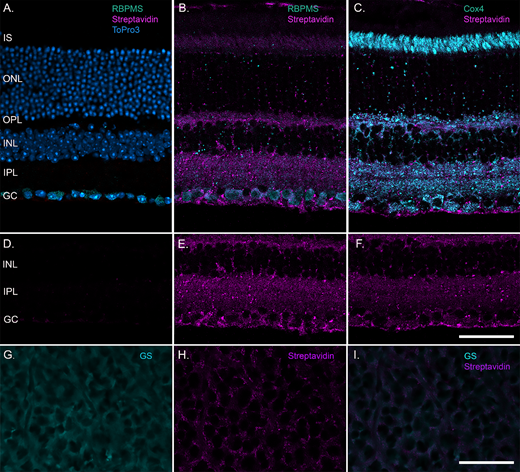Select the IPL label in panel D
520x472 pixels.
click(x=10, y=291)
